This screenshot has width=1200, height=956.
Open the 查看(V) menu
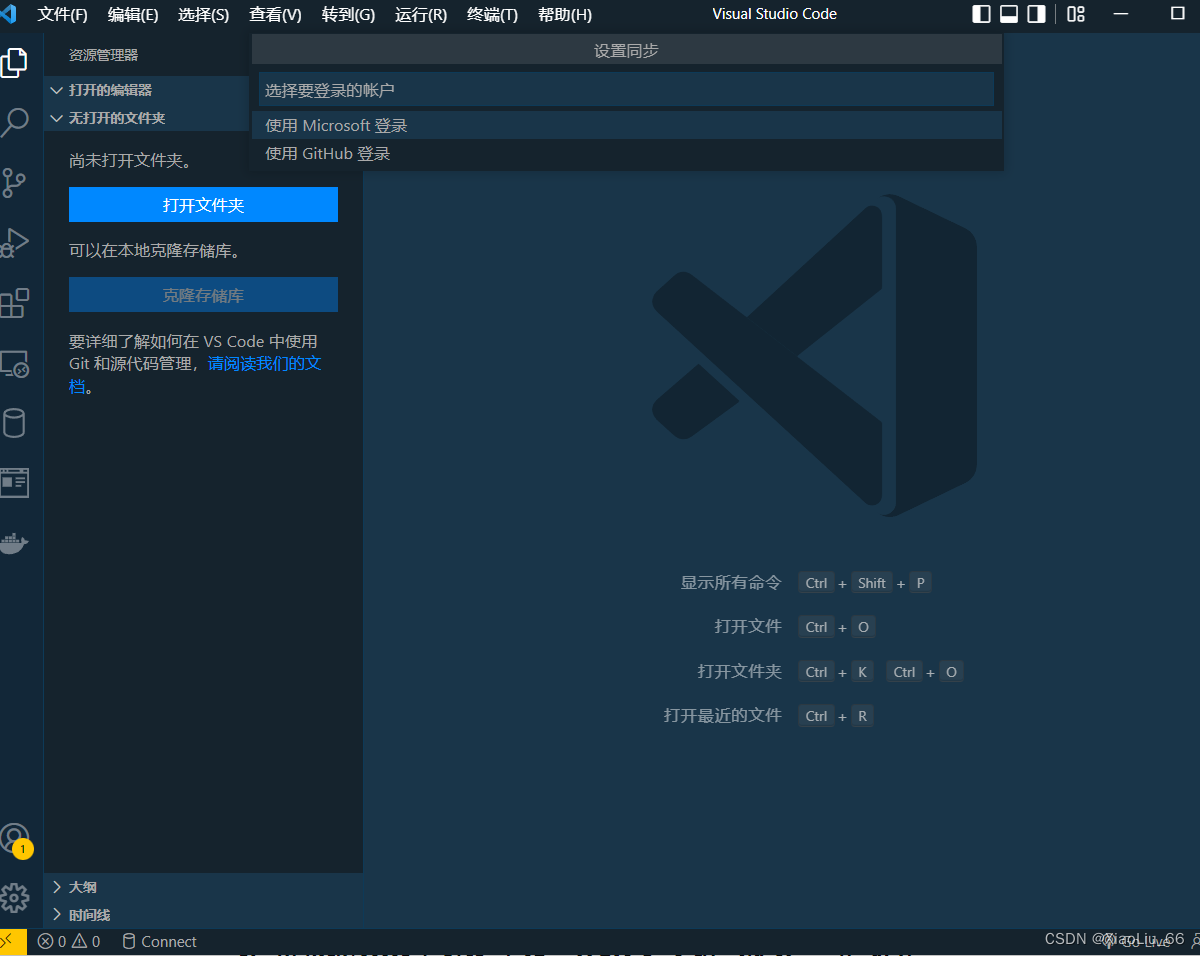(275, 14)
